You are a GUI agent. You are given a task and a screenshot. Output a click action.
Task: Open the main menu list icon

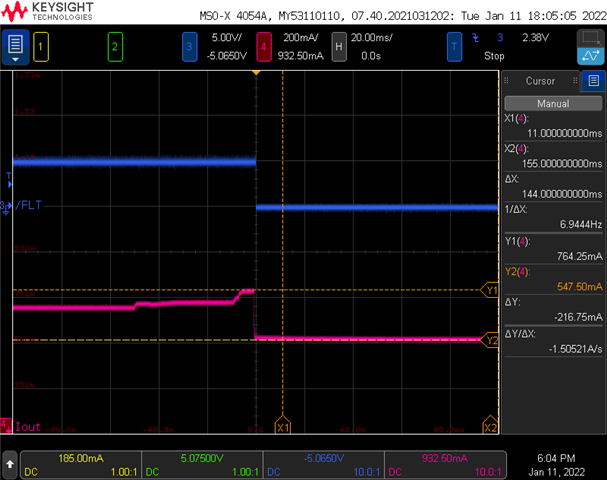click(15, 47)
